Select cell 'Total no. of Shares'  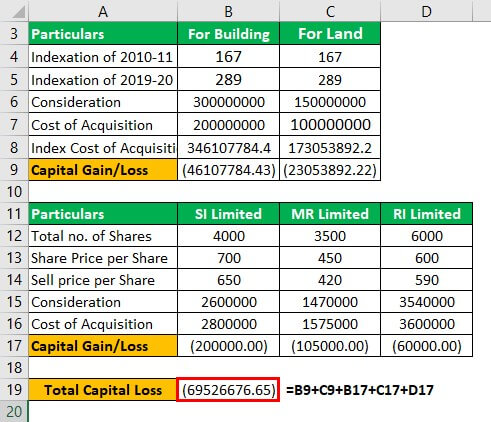(x=103, y=236)
